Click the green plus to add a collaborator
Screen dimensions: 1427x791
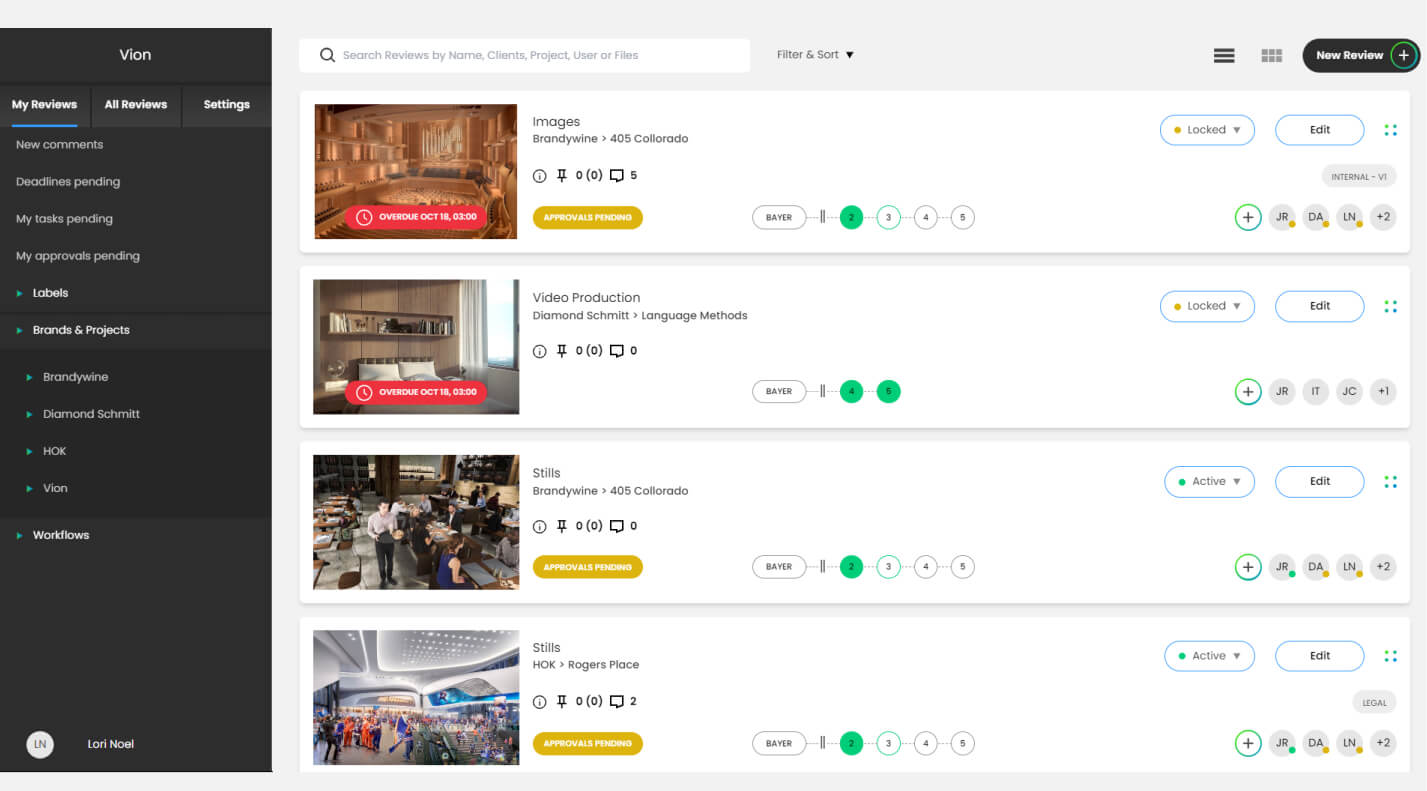click(x=1248, y=217)
